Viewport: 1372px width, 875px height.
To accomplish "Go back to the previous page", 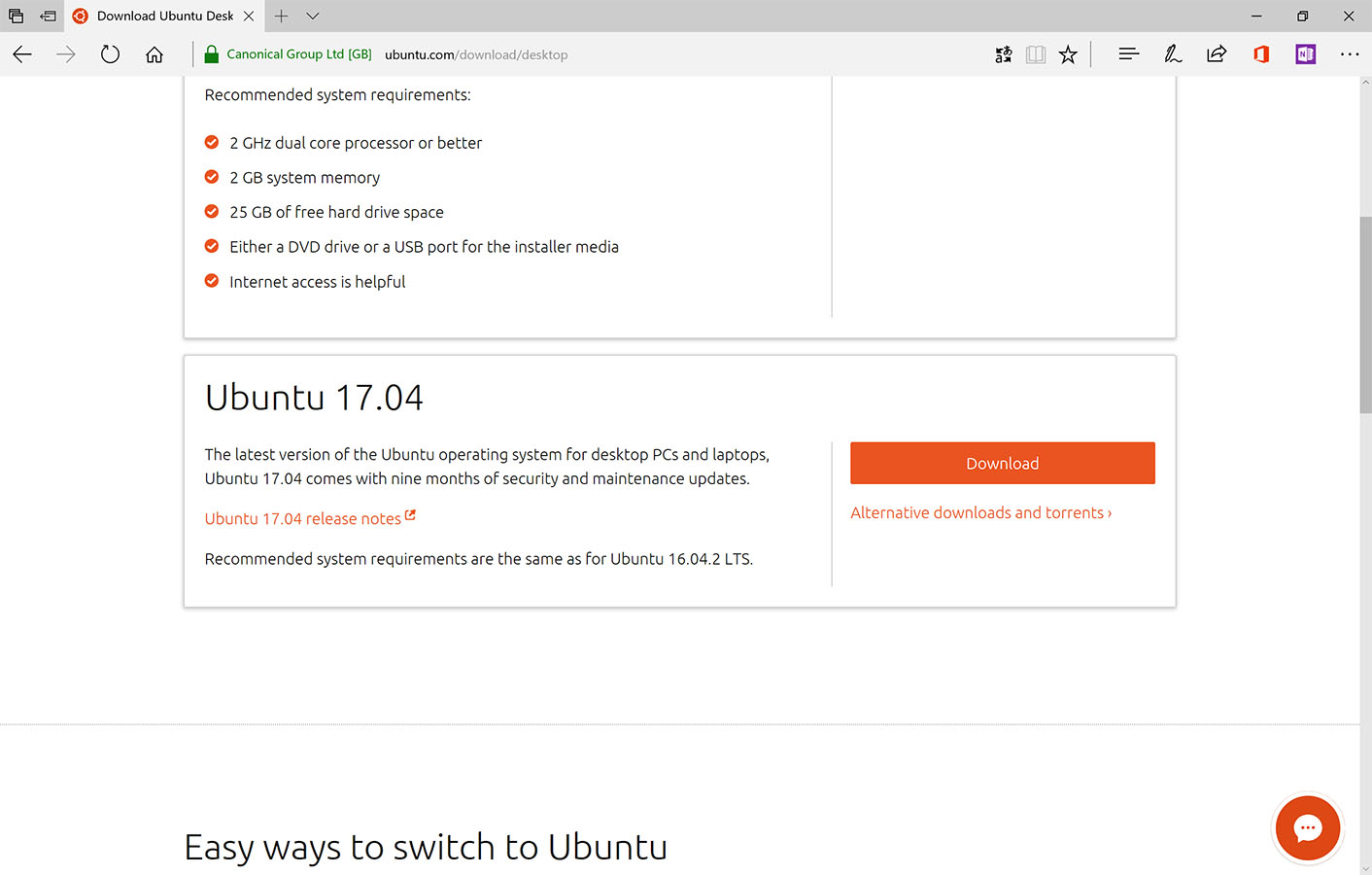I will coord(22,54).
